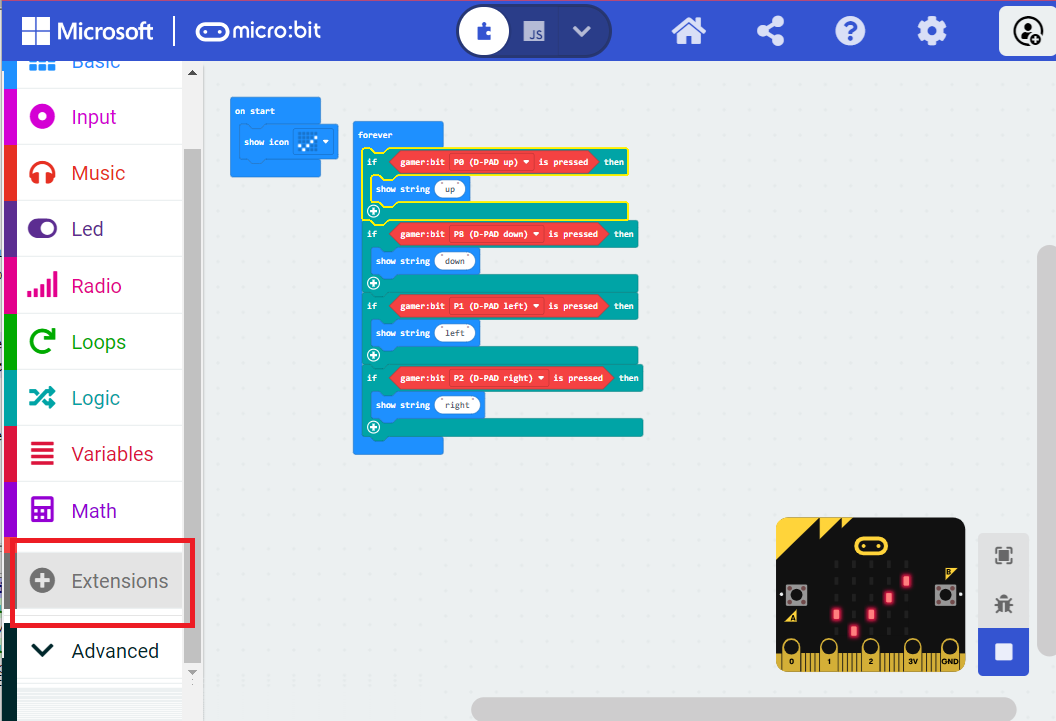Open the Help question mark icon
The width and height of the screenshot is (1056, 721).
[x=850, y=31]
